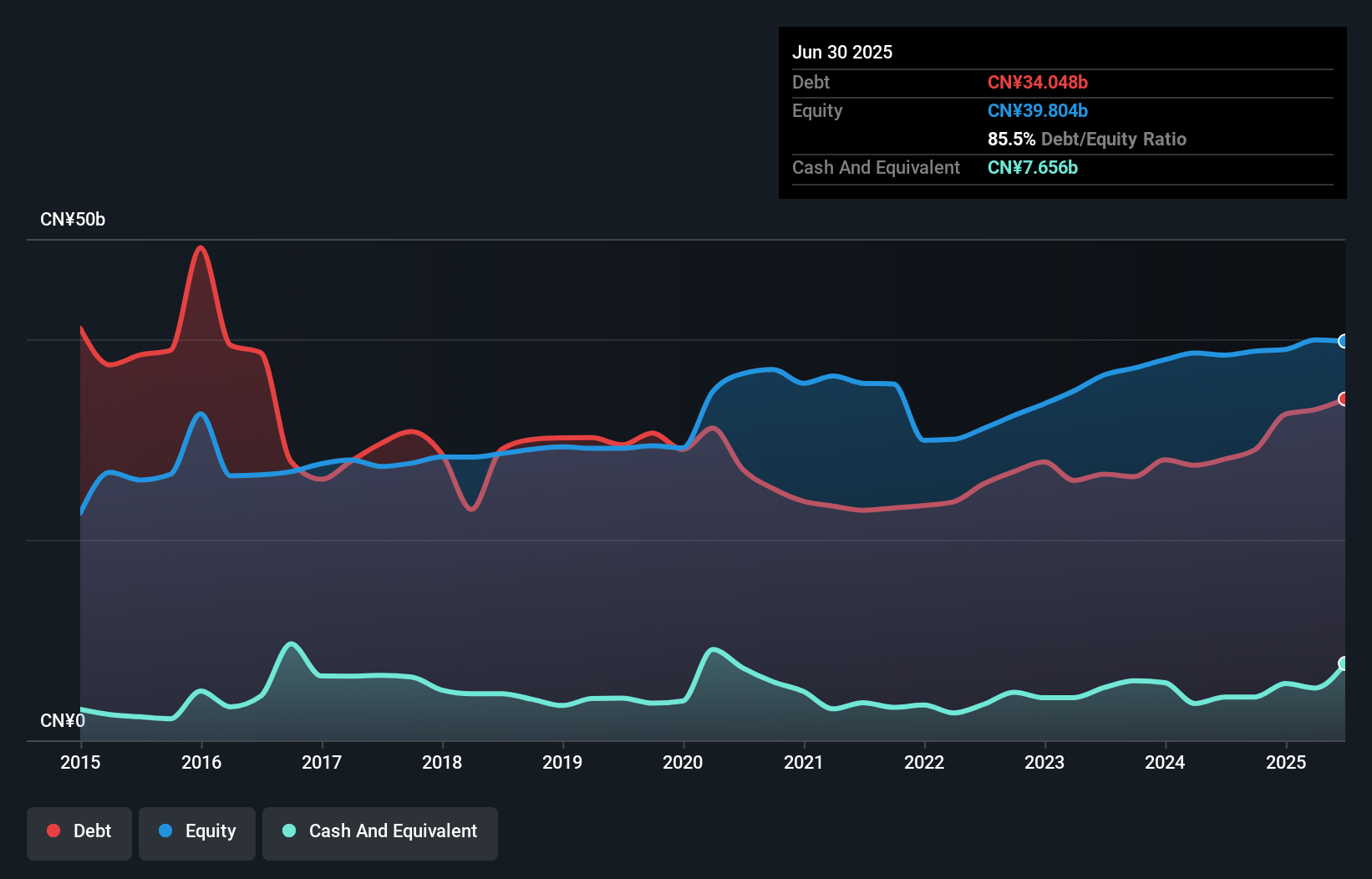
Task: Click the 2022 x-axis year label
Action: coord(924,762)
